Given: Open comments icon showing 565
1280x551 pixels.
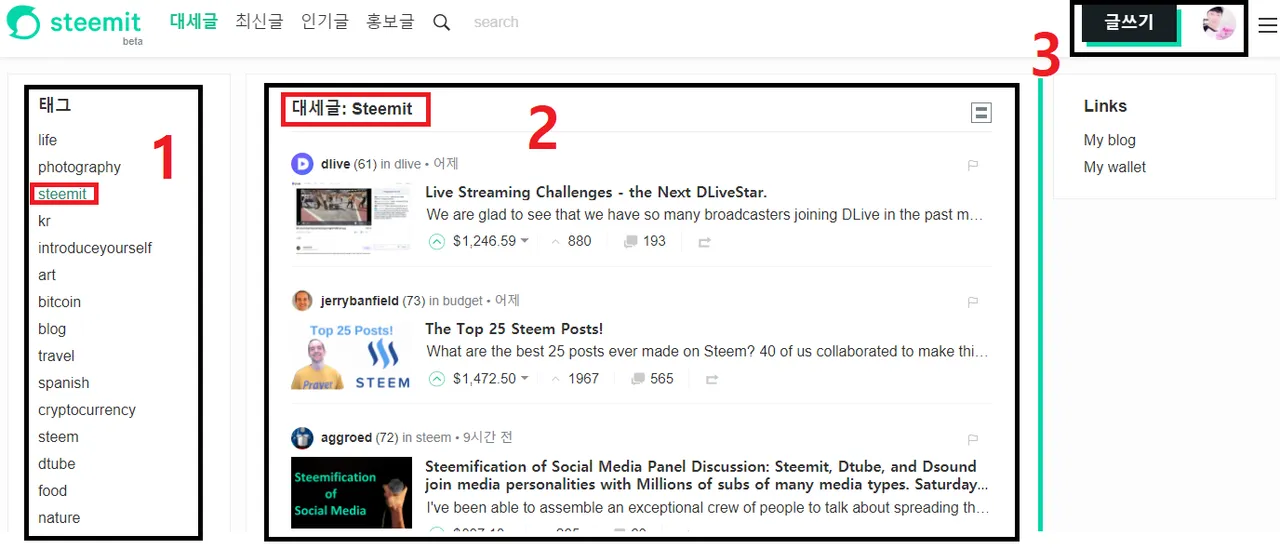Looking at the screenshot, I should (x=638, y=379).
